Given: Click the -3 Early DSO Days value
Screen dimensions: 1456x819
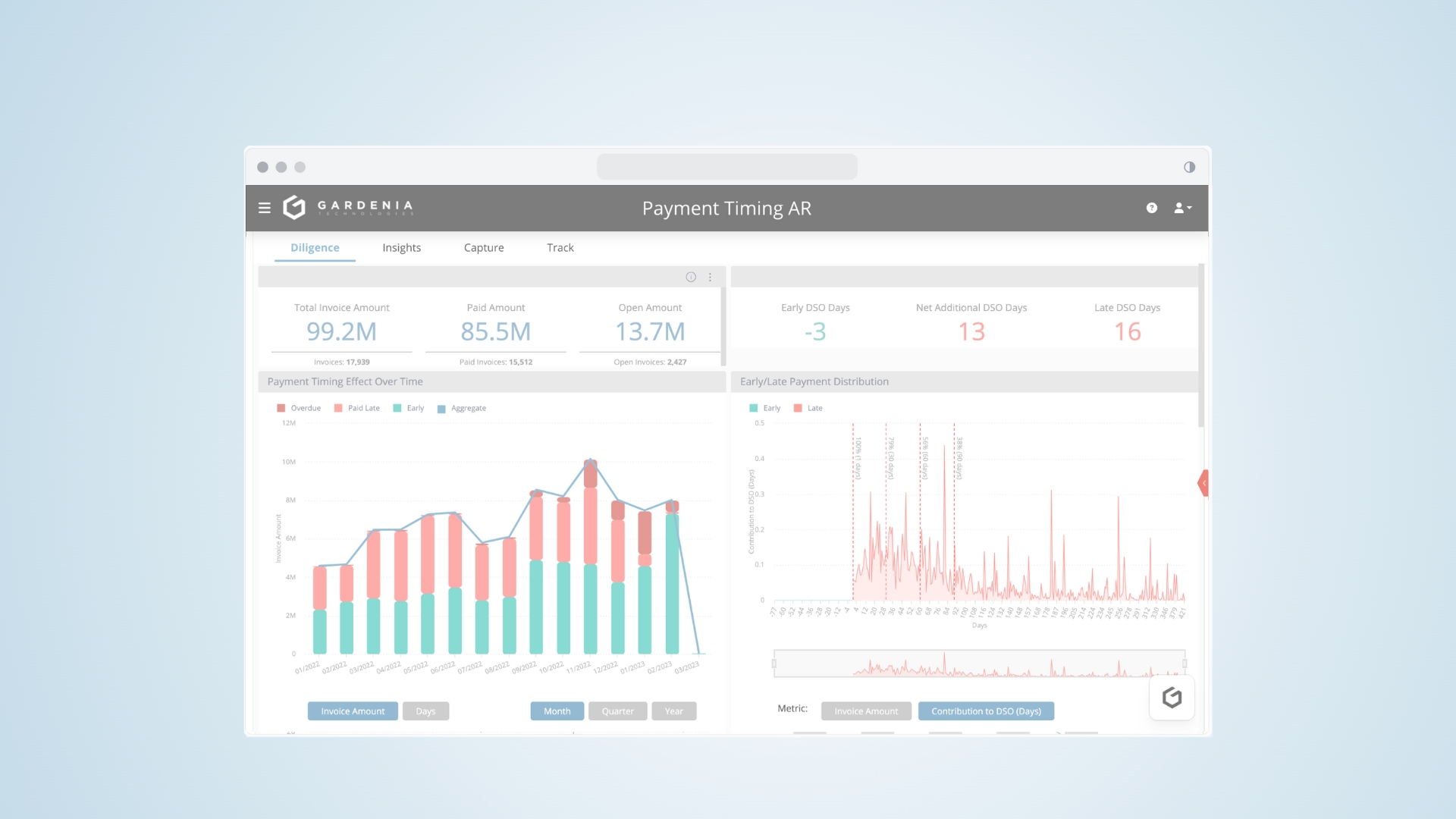Looking at the screenshot, I should point(815,331).
